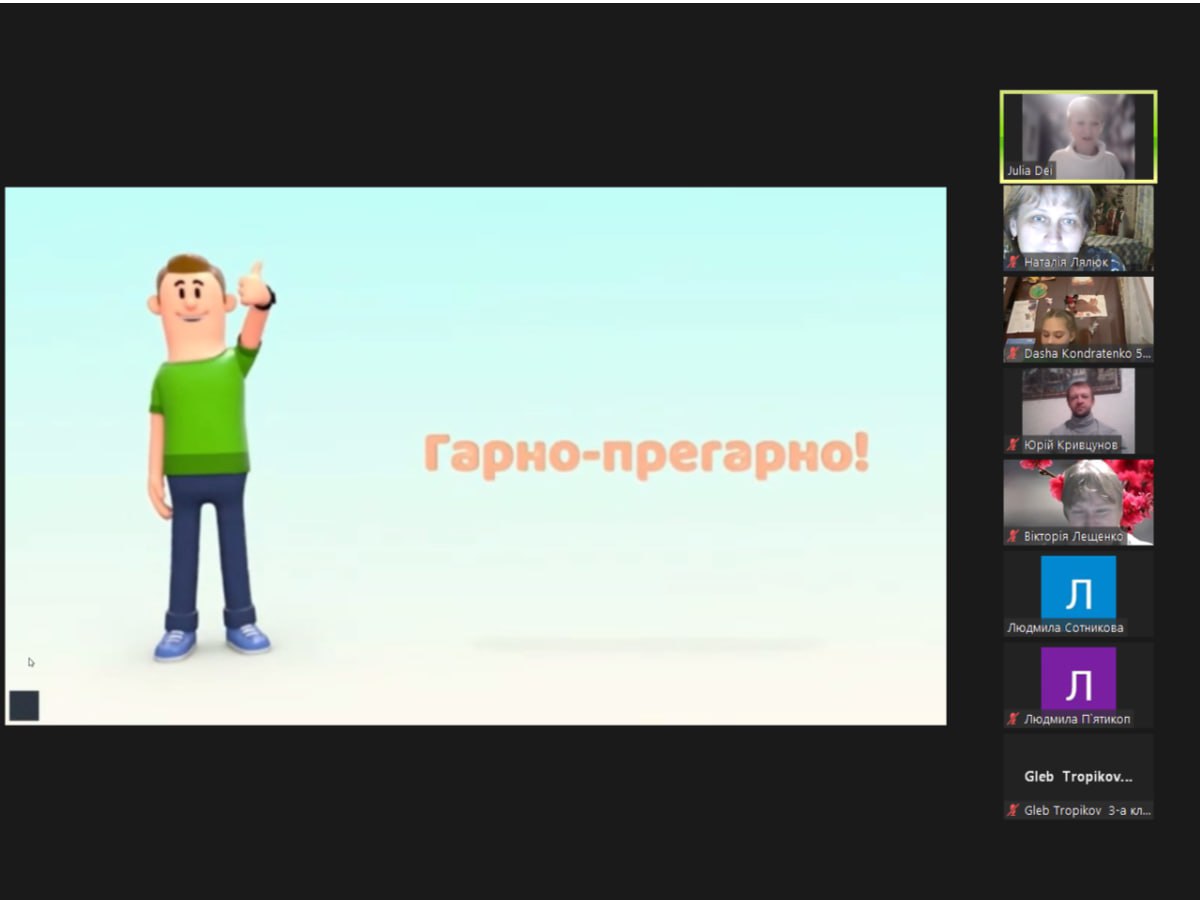Click the Людмила Сотникова name label
1200x900 pixels.
(x=1065, y=628)
